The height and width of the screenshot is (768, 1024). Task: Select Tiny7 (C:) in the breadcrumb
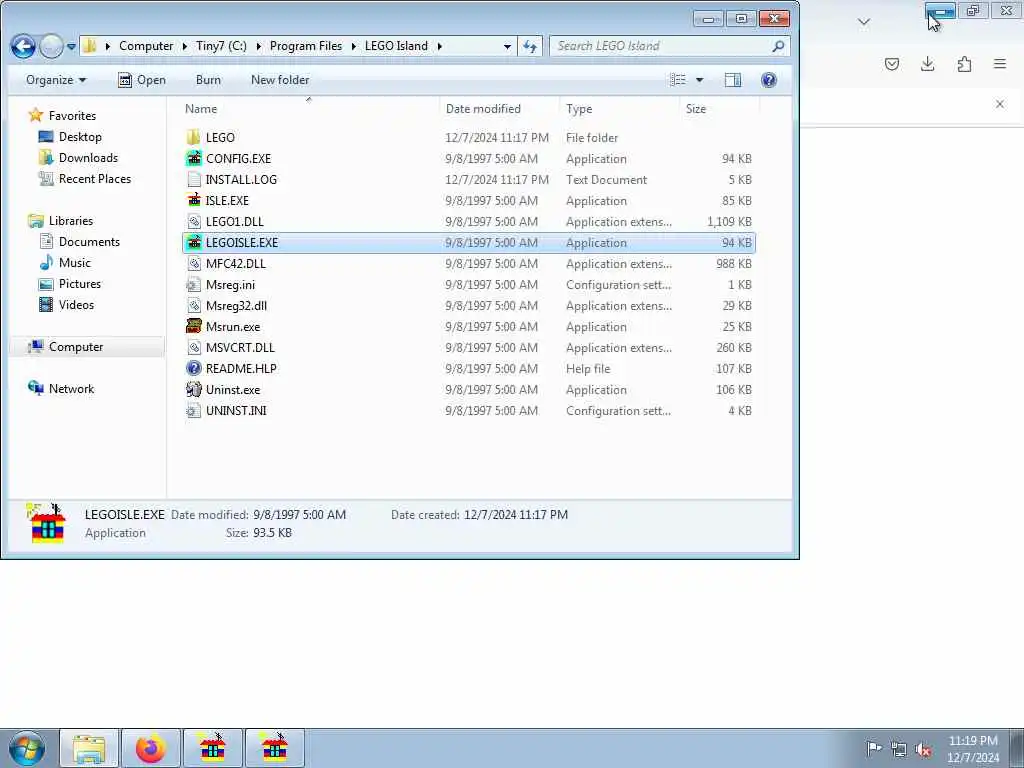click(221, 46)
